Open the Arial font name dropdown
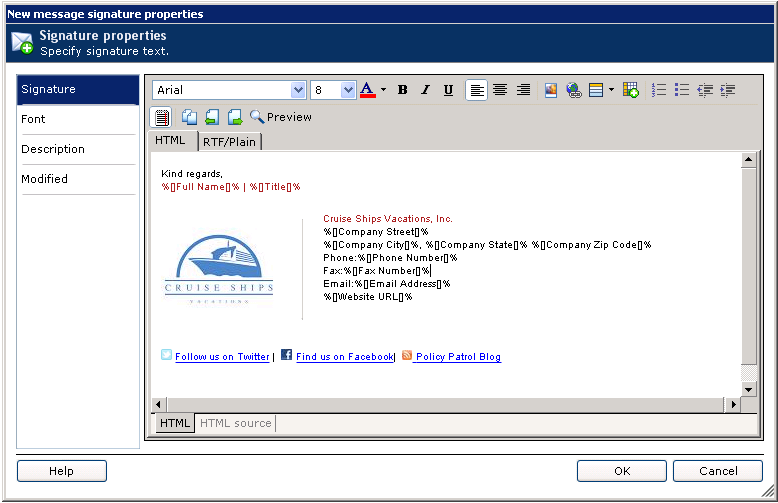 [298, 90]
